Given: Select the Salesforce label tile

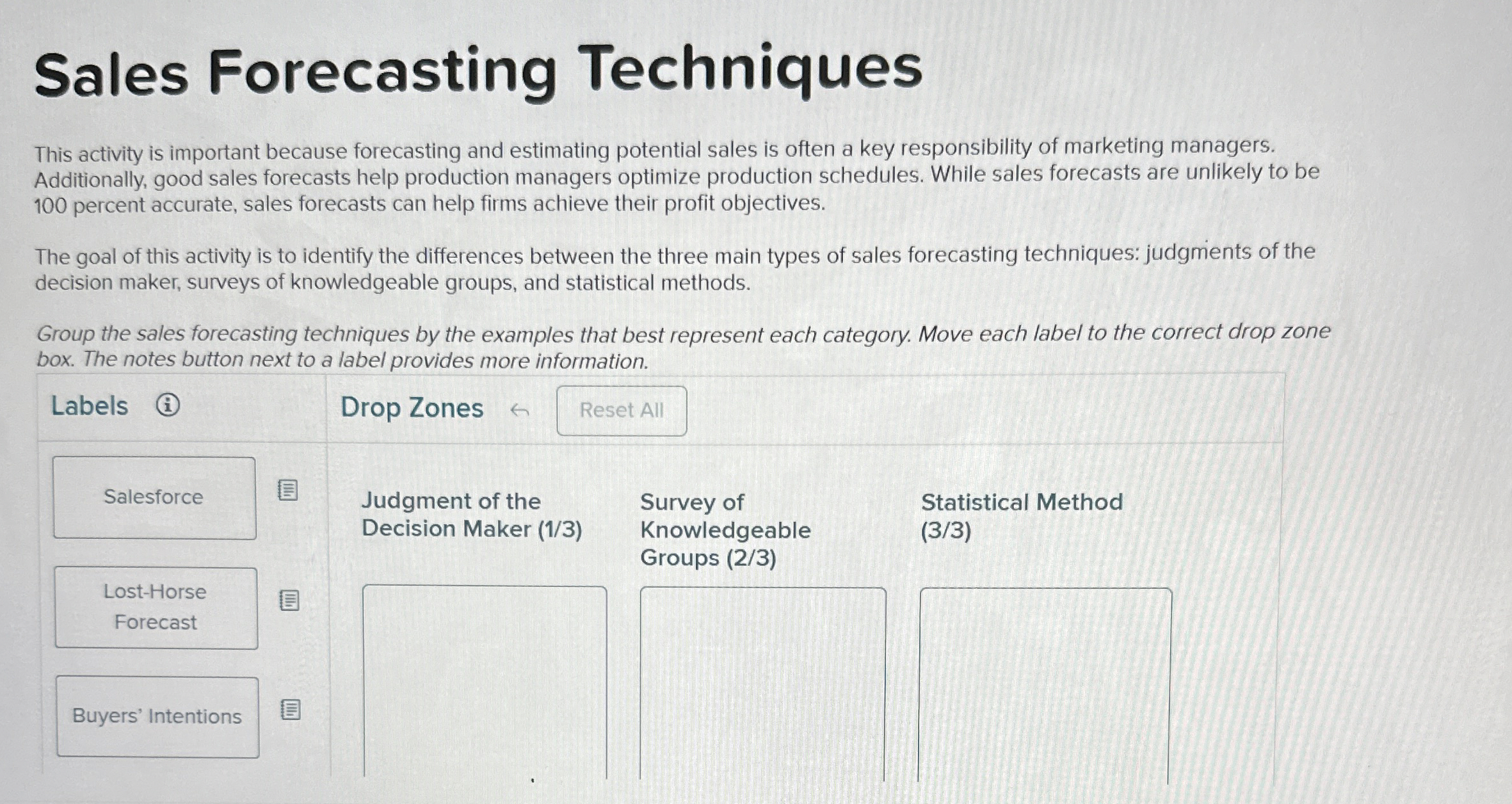Looking at the screenshot, I should click(x=154, y=497).
